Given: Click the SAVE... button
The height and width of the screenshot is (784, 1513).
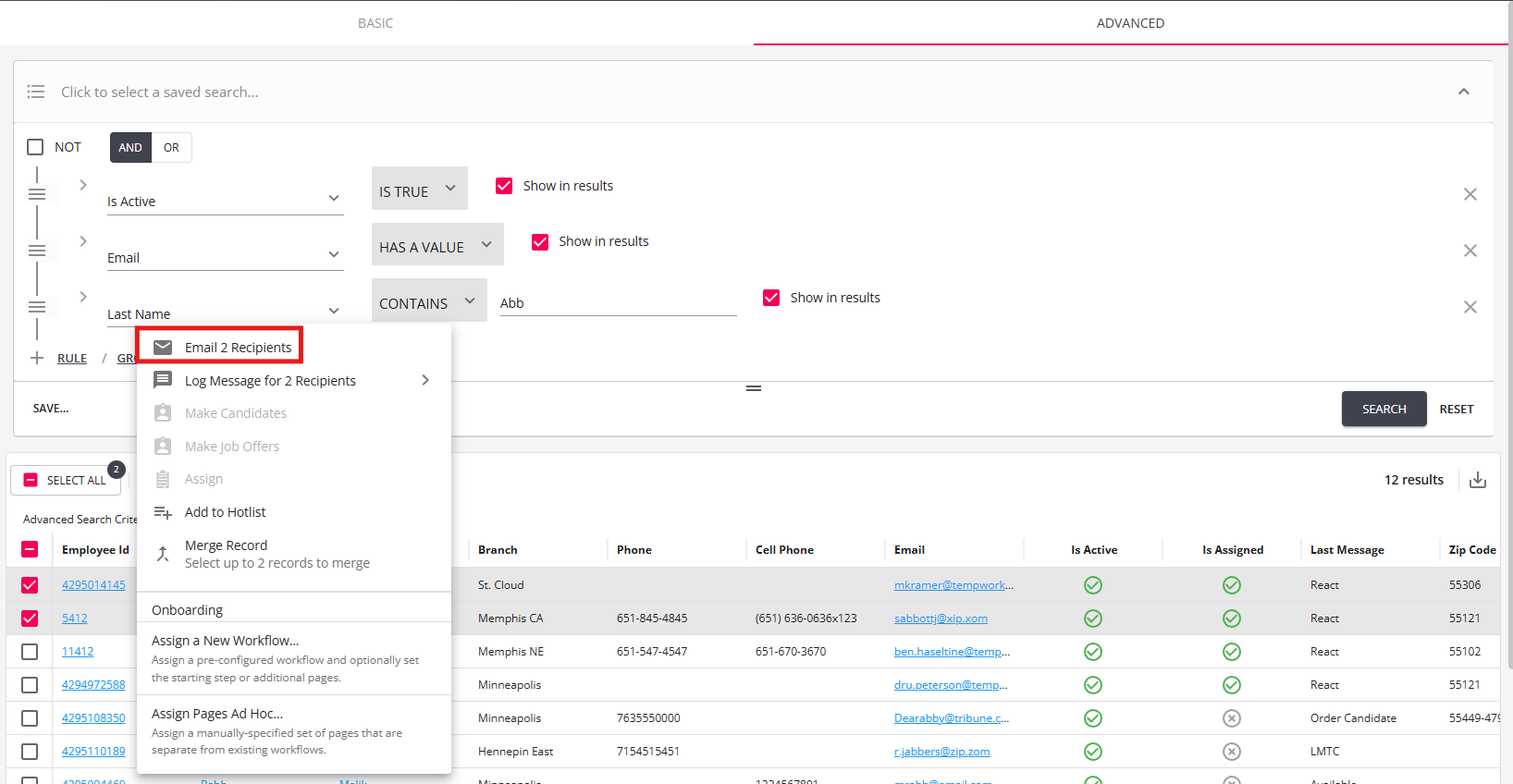Looking at the screenshot, I should (x=51, y=408).
